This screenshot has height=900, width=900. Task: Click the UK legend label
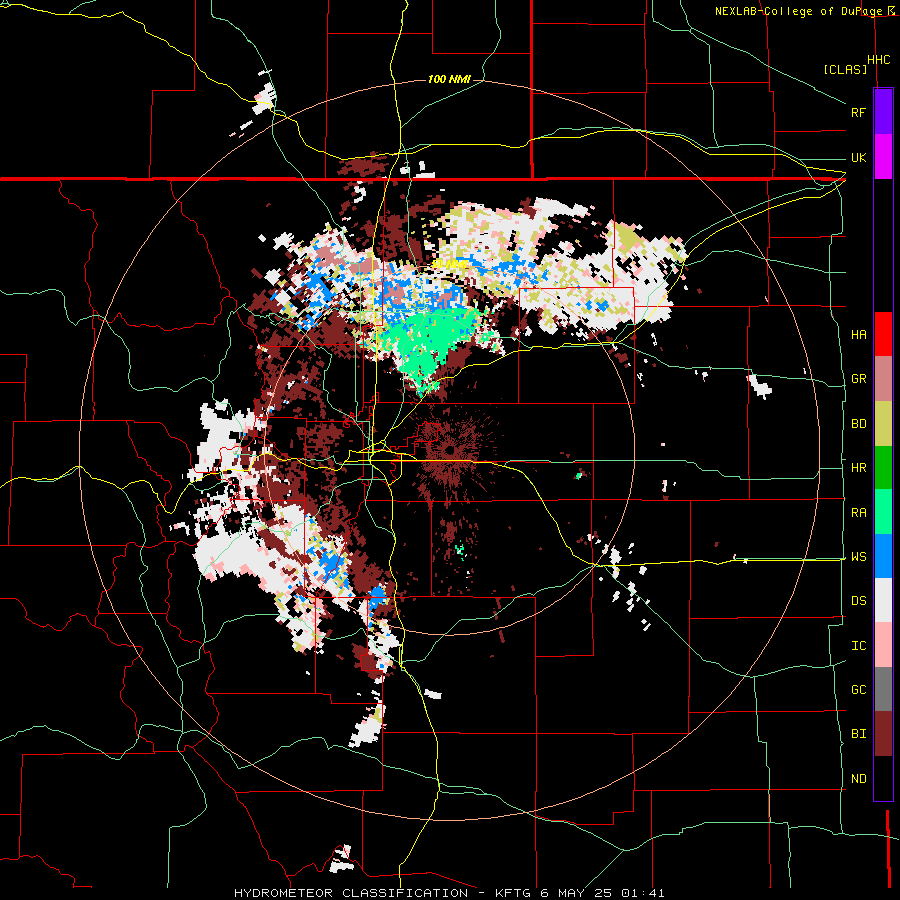858,157
